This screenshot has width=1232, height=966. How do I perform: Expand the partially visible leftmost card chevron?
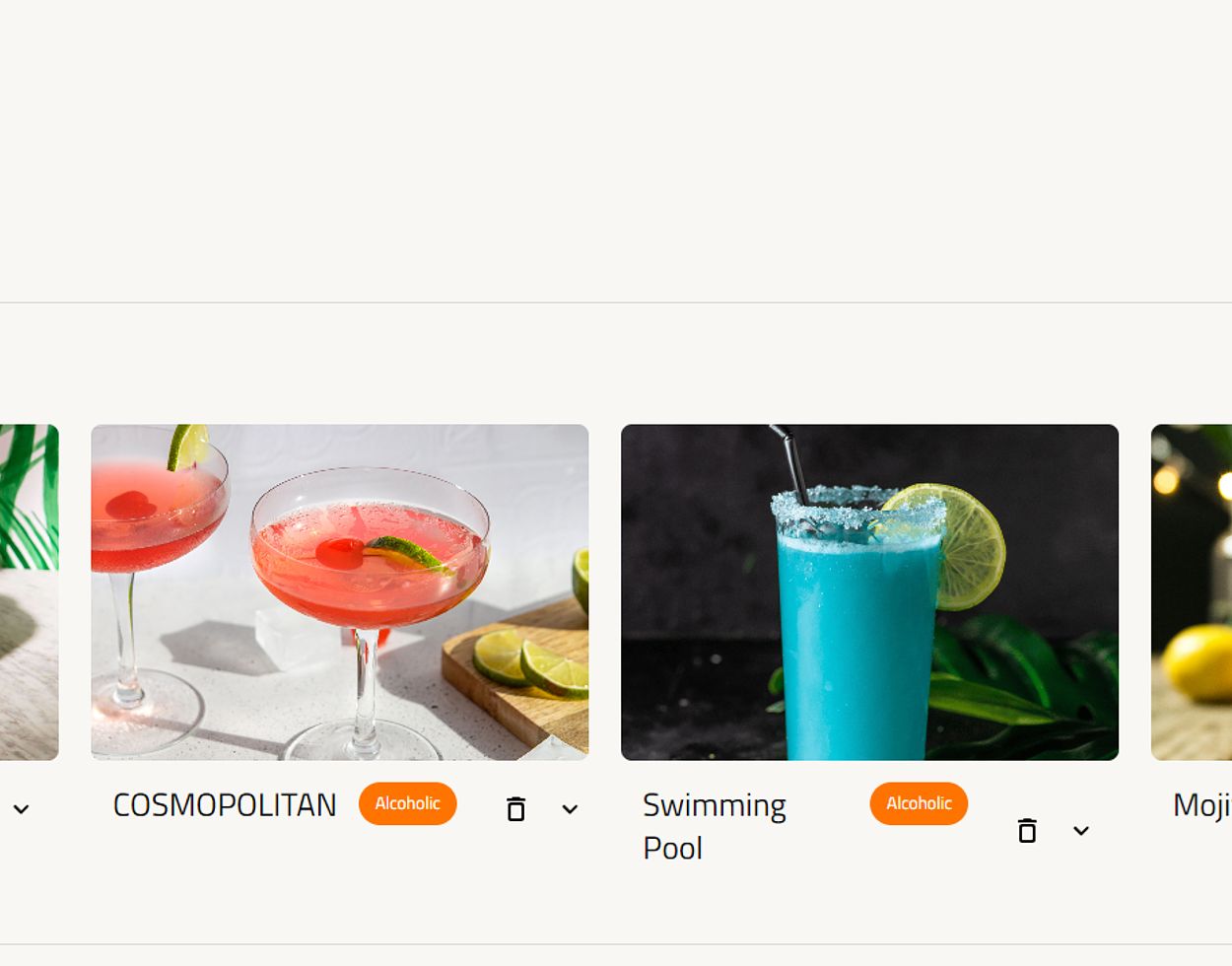click(21, 809)
